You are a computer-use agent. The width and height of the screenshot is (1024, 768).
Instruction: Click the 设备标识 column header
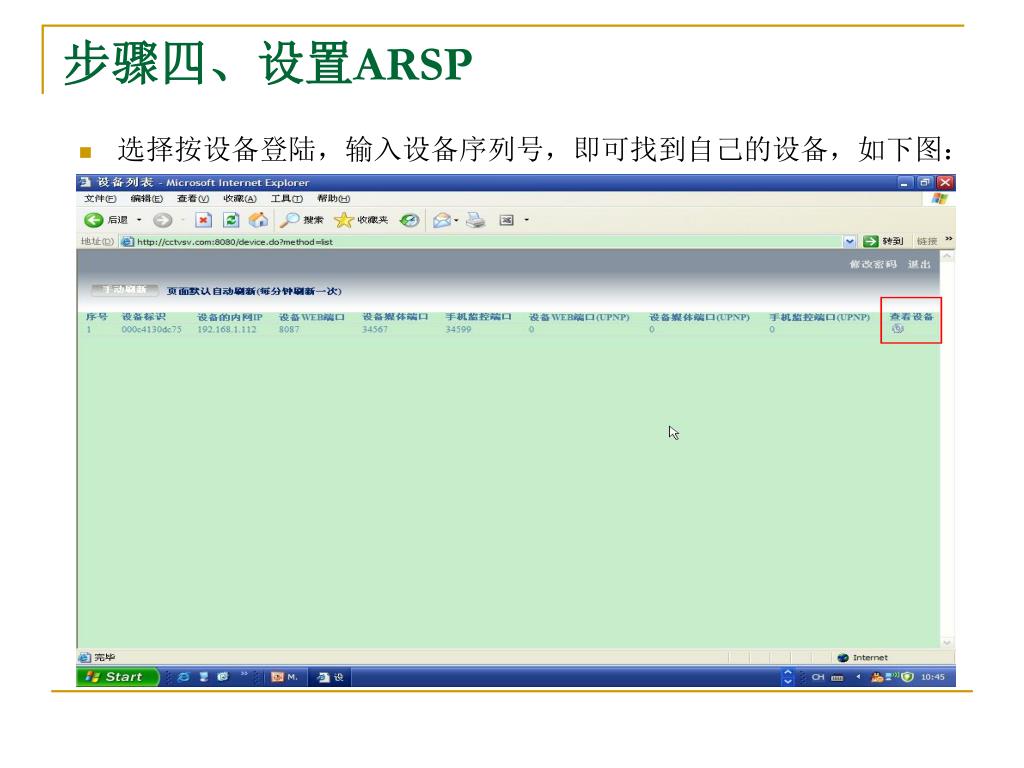click(x=144, y=317)
